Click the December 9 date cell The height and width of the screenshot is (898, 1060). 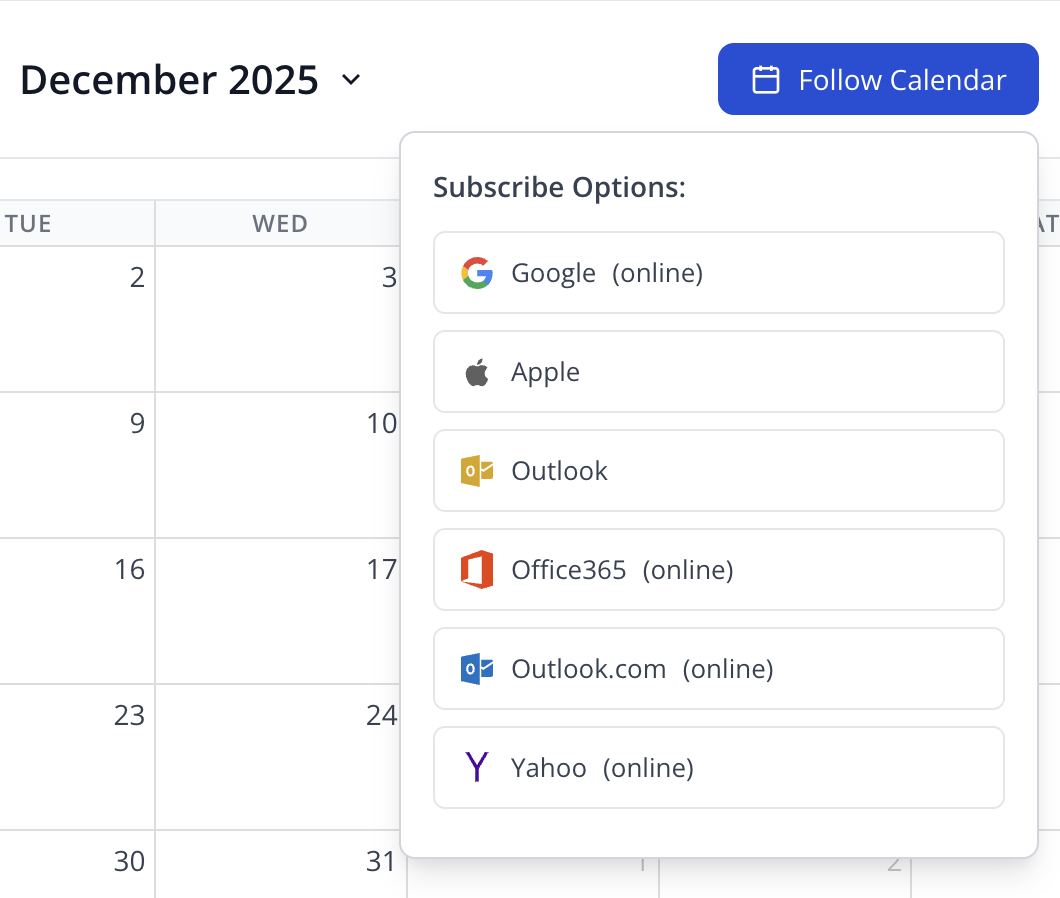77,465
